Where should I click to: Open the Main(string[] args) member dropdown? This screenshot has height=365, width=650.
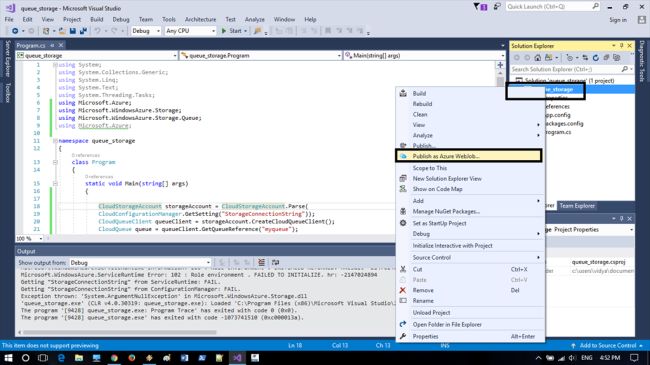pos(424,56)
